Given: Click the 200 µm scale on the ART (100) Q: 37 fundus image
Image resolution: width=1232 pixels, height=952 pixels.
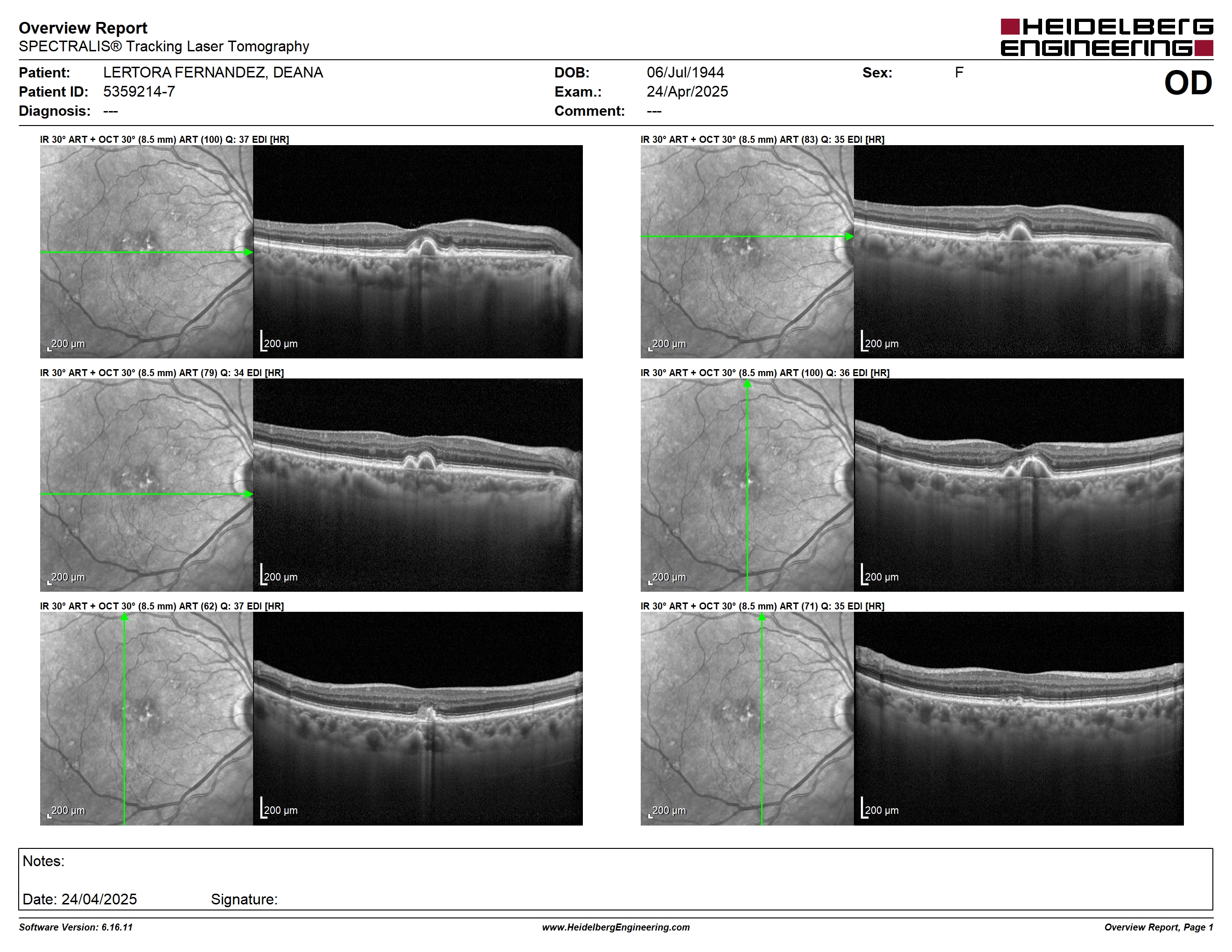Looking at the screenshot, I should [x=66, y=344].
